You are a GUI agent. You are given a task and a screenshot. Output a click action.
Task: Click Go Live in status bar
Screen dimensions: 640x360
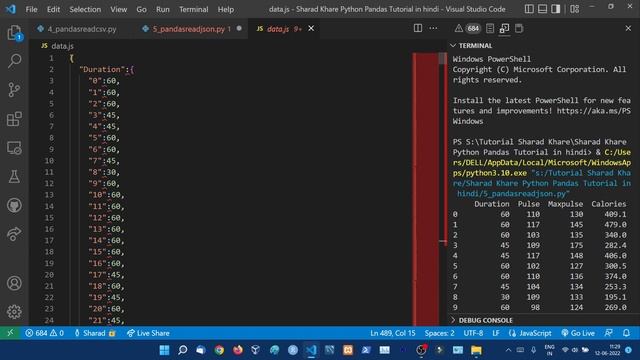[578, 333]
